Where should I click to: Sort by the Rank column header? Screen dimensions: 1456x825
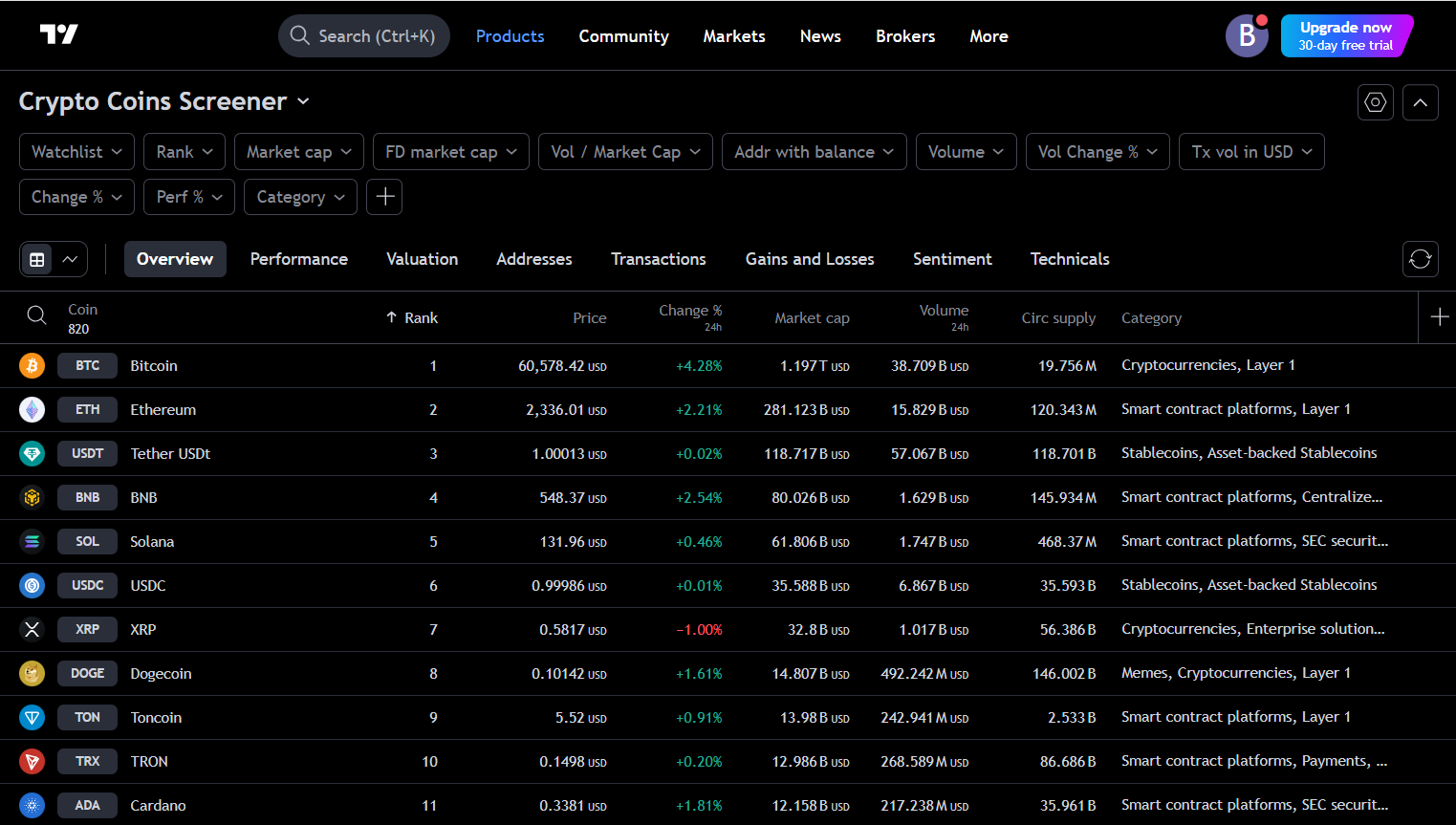[x=412, y=317]
